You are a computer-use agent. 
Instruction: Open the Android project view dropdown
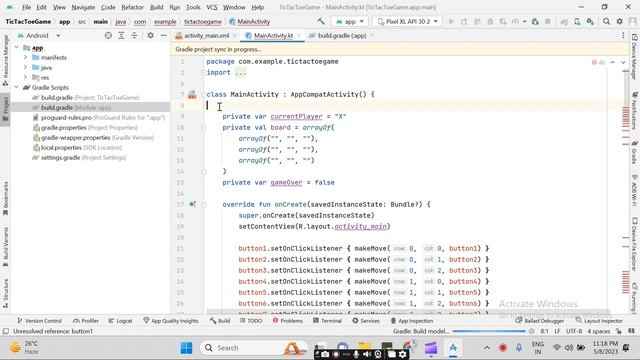39,36
